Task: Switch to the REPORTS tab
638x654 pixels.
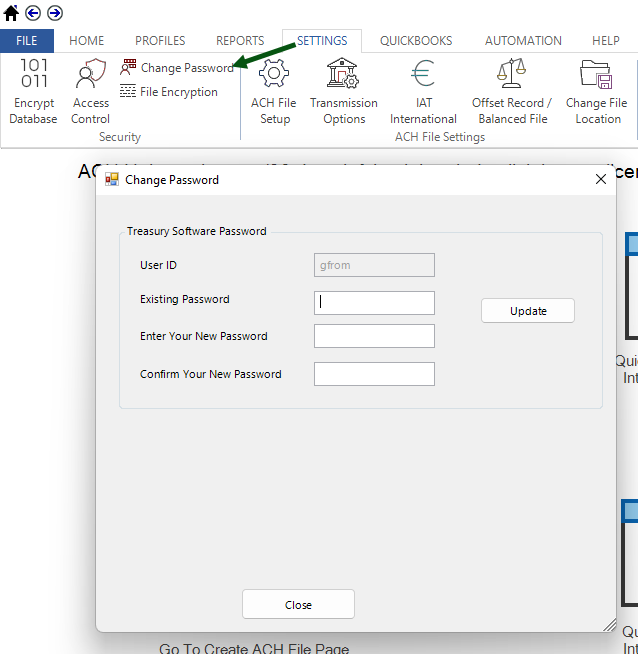Action: [240, 41]
